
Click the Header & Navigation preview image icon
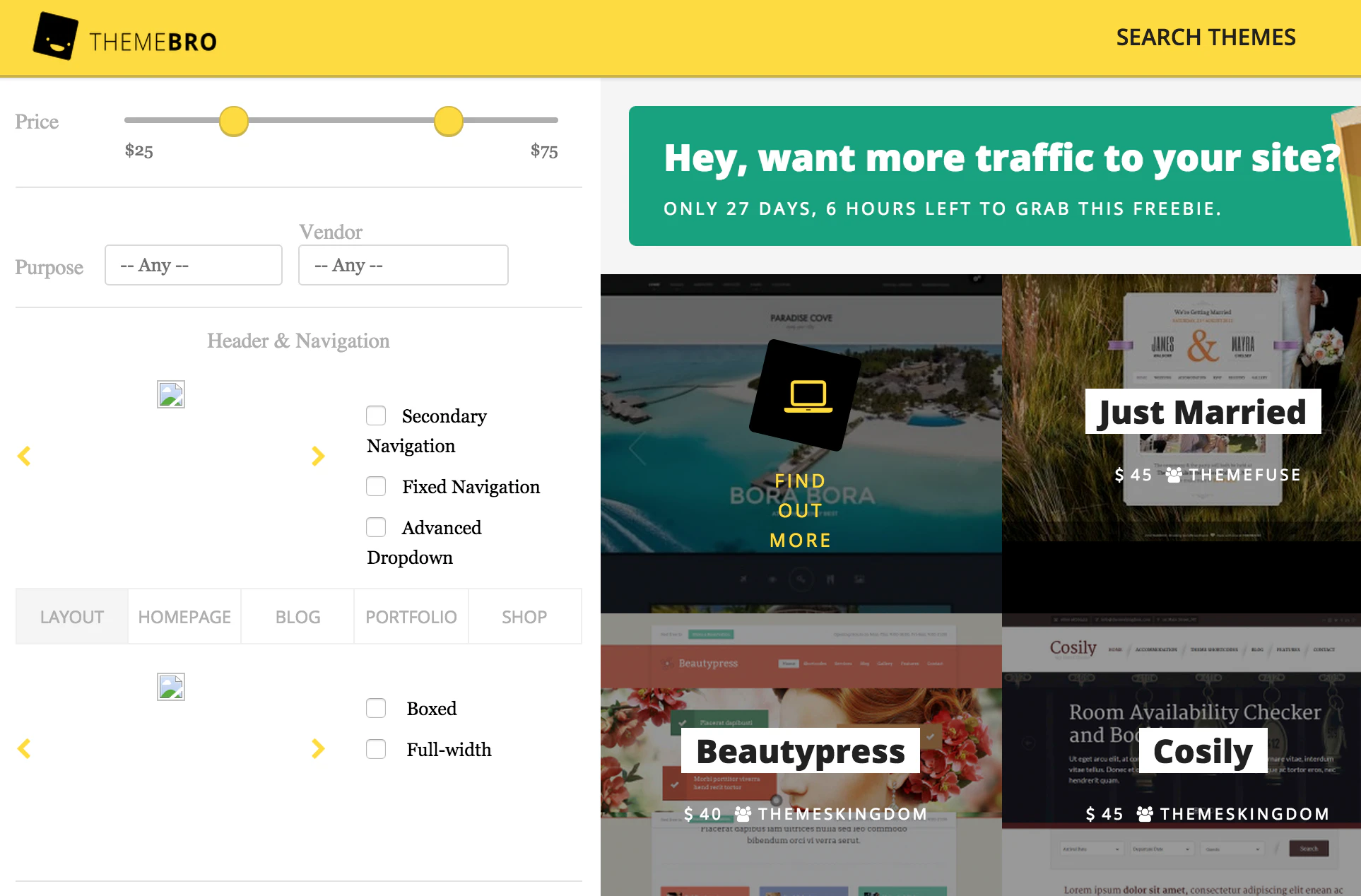tap(171, 394)
